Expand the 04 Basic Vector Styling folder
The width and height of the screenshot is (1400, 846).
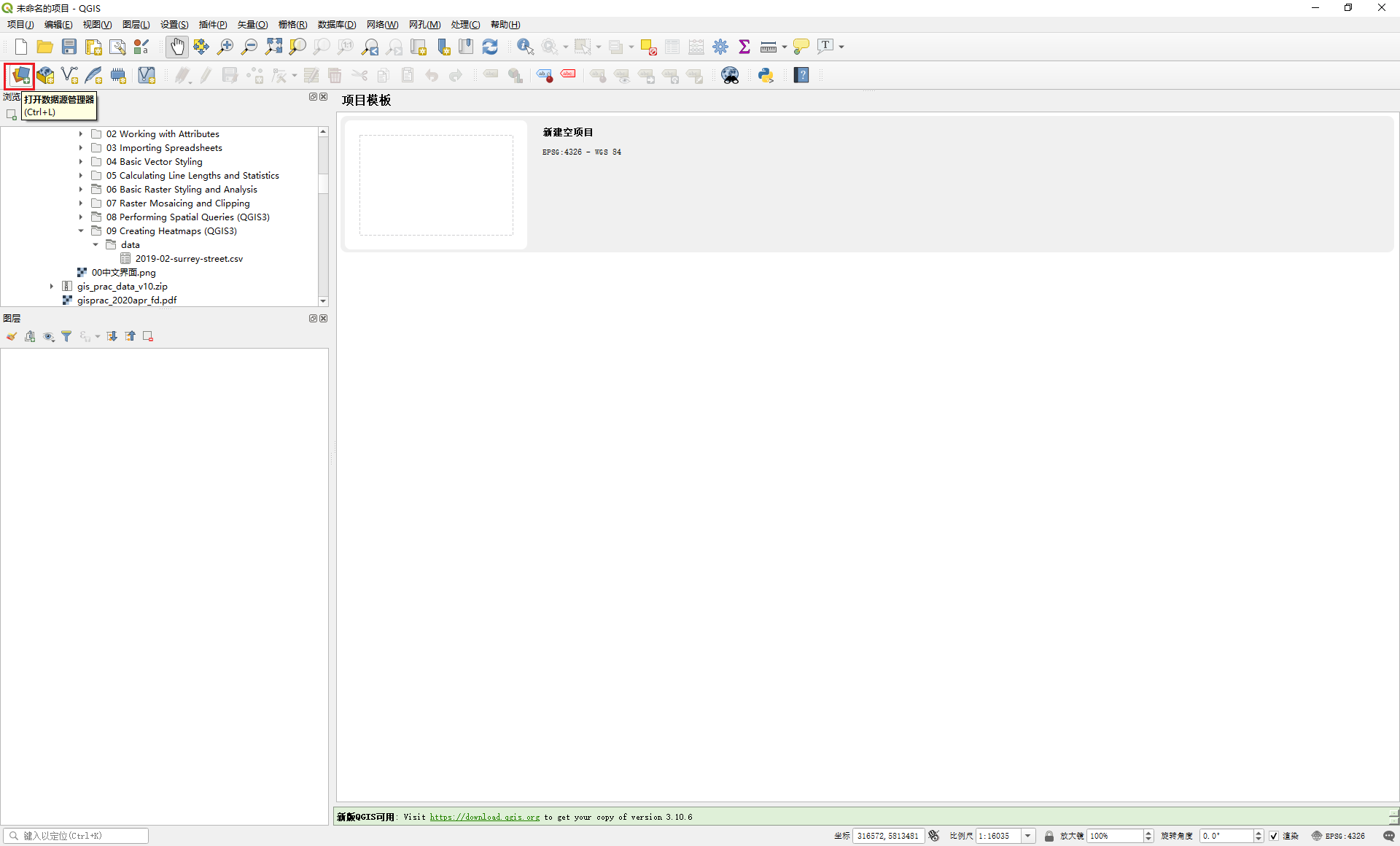pos(81,162)
